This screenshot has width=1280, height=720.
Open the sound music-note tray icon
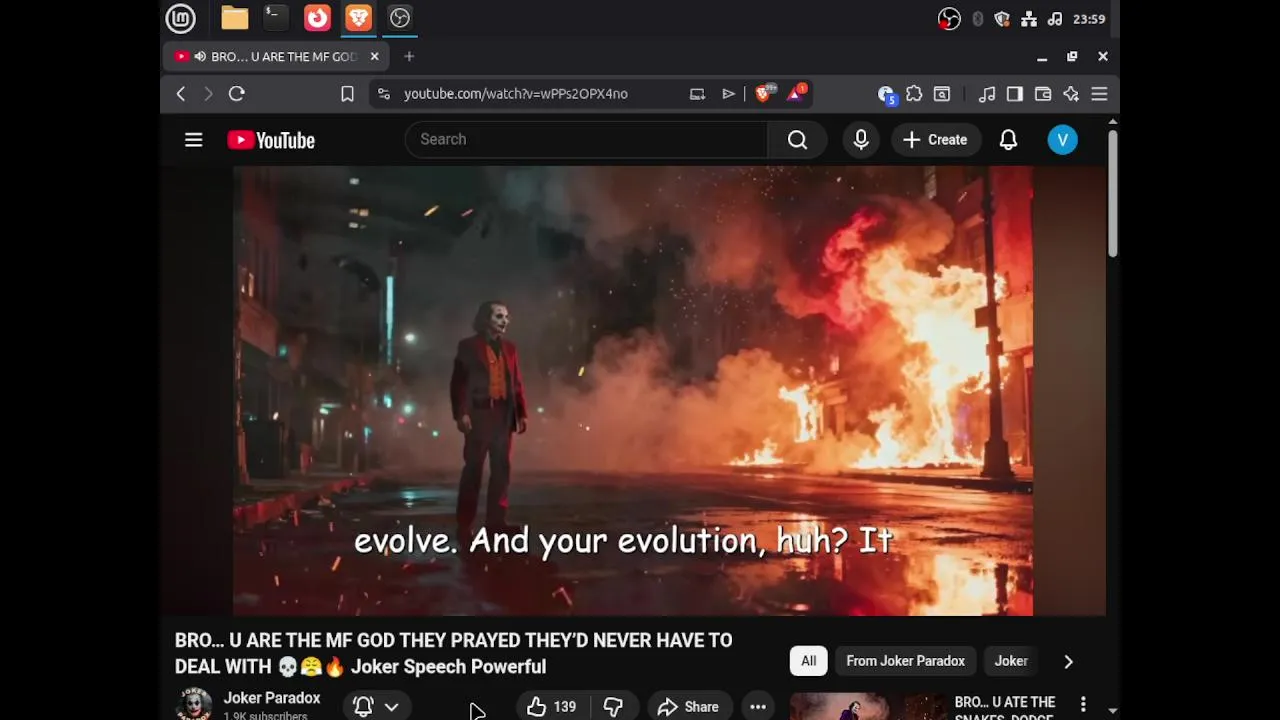1055,19
